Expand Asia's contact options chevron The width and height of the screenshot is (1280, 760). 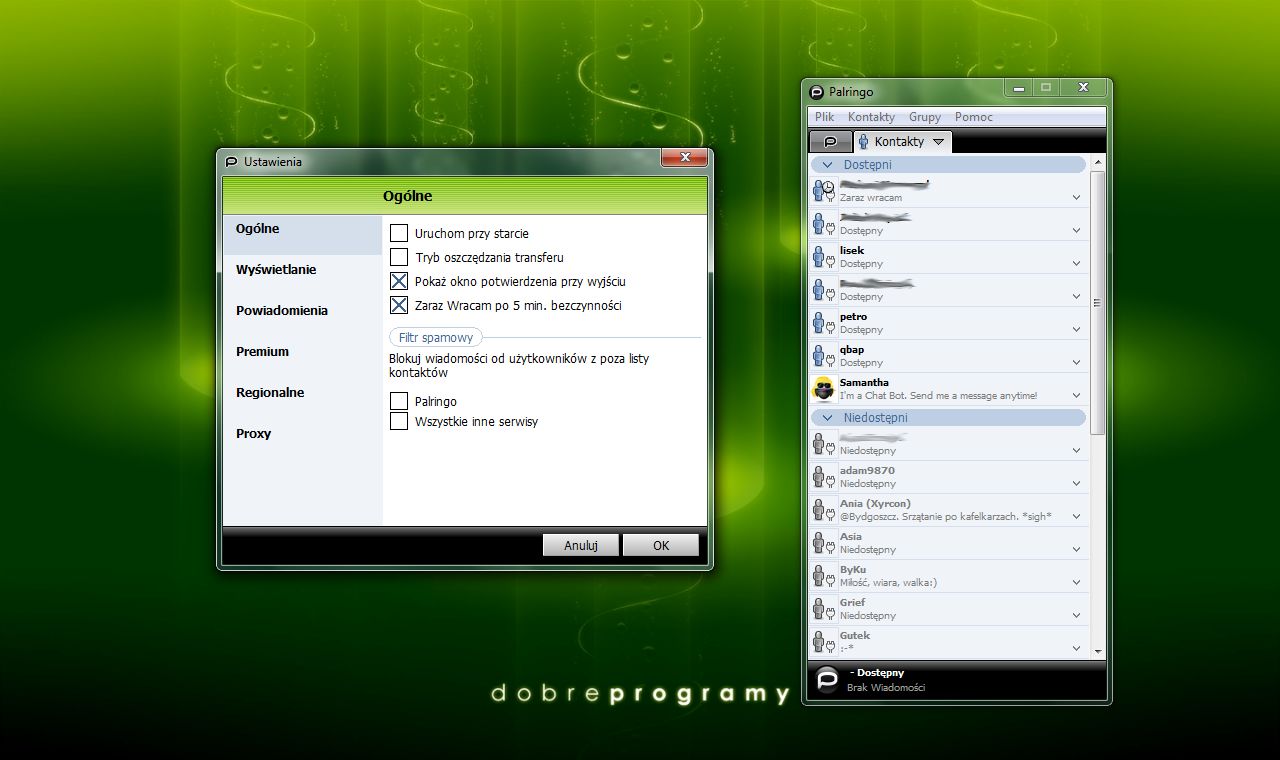(x=1077, y=549)
